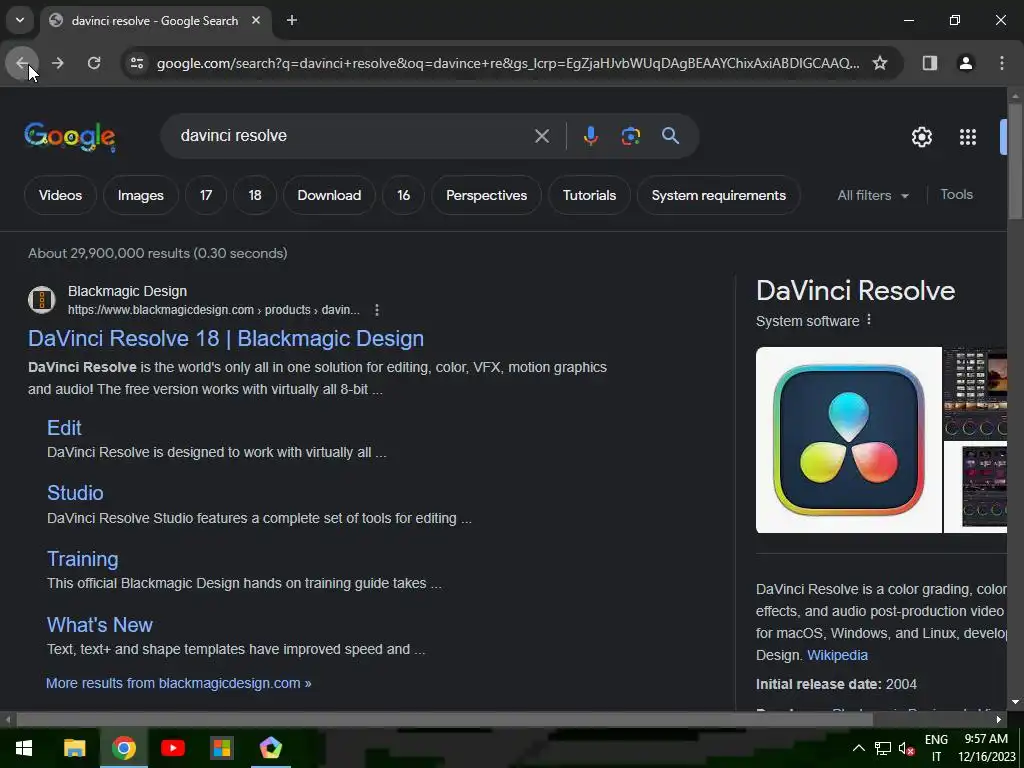This screenshot has width=1024, height=768.
Task: Click the muted volume tray icon
Action: coord(906,748)
